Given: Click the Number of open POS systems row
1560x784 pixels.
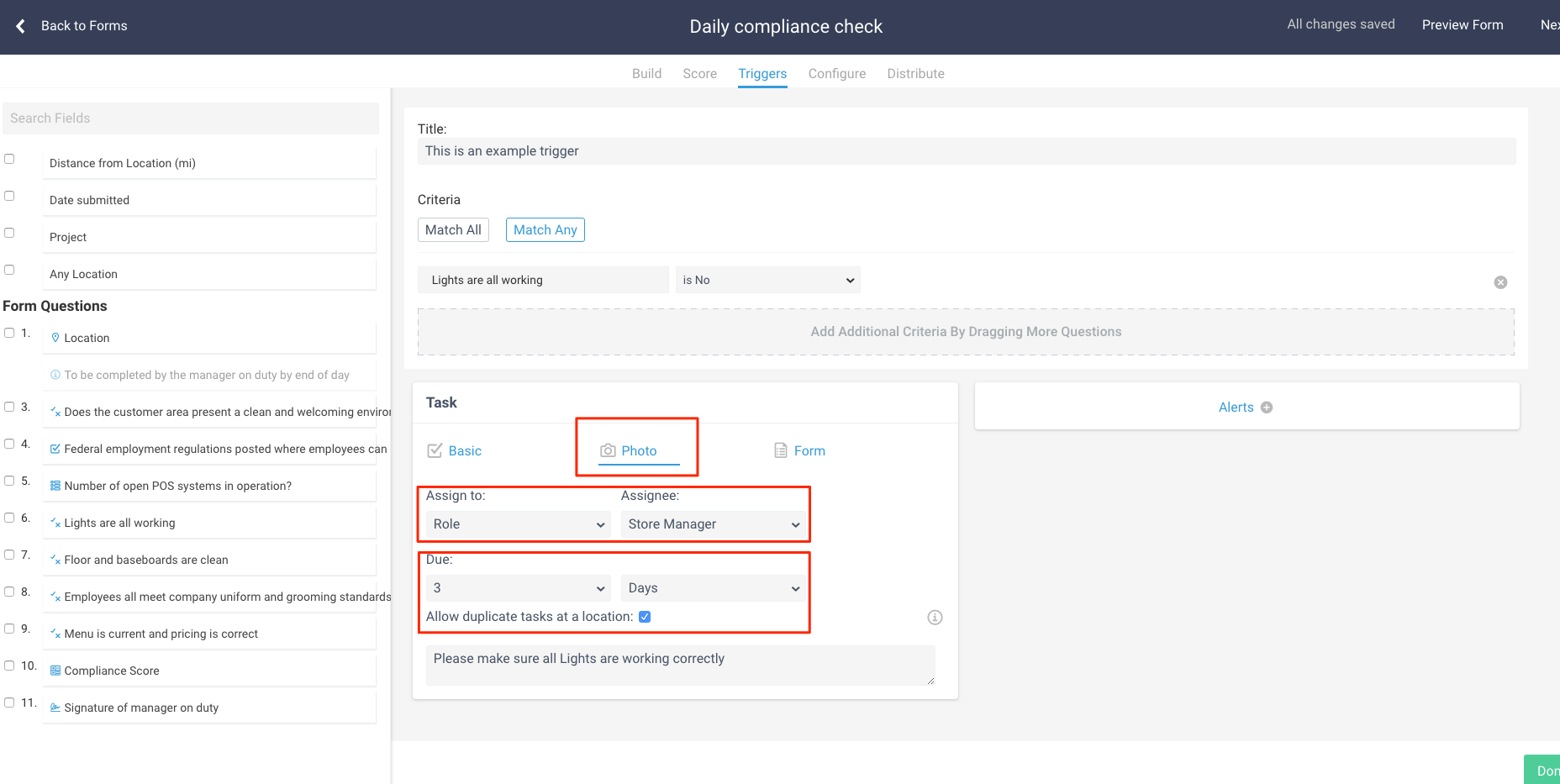Looking at the screenshot, I should (209, 486).
